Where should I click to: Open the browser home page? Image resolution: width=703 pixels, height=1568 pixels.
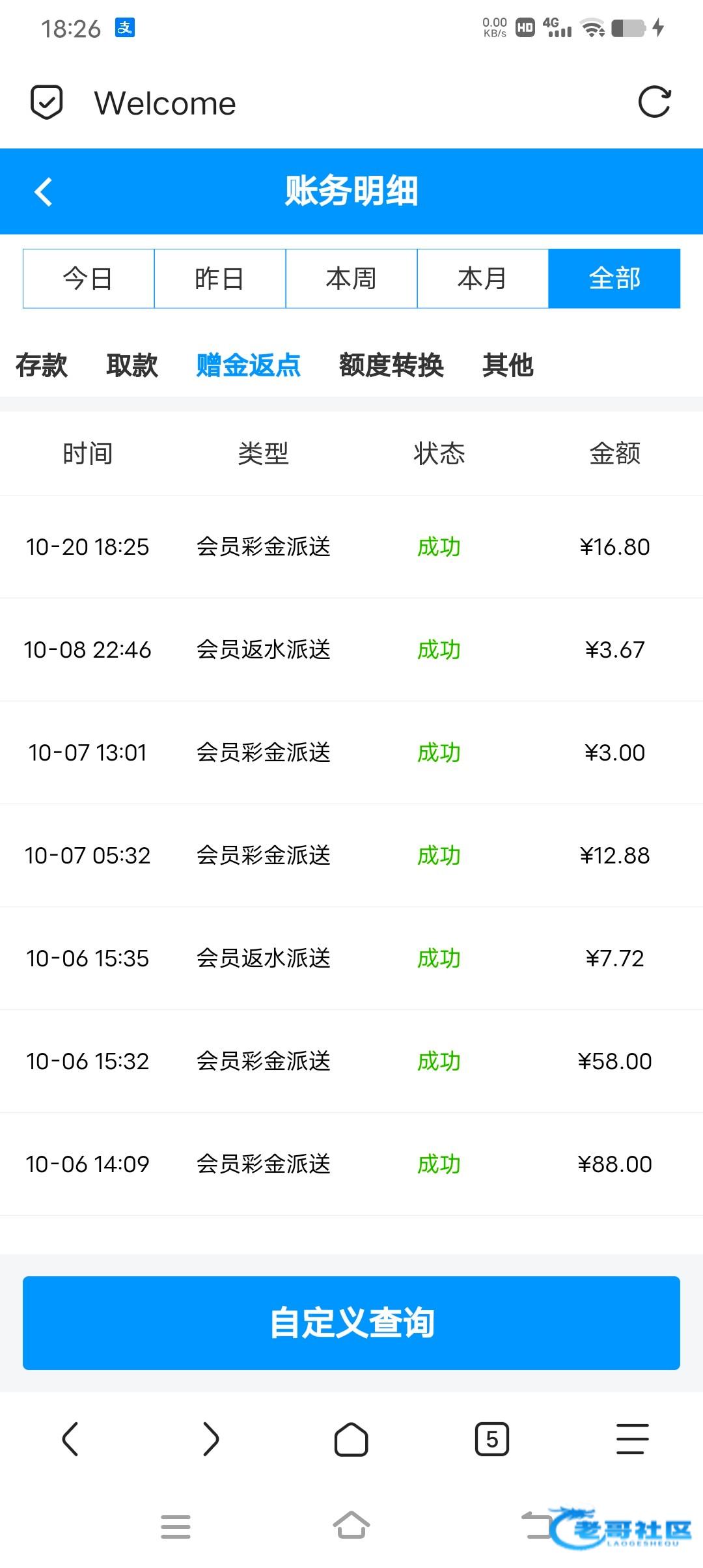(351, 1438)
